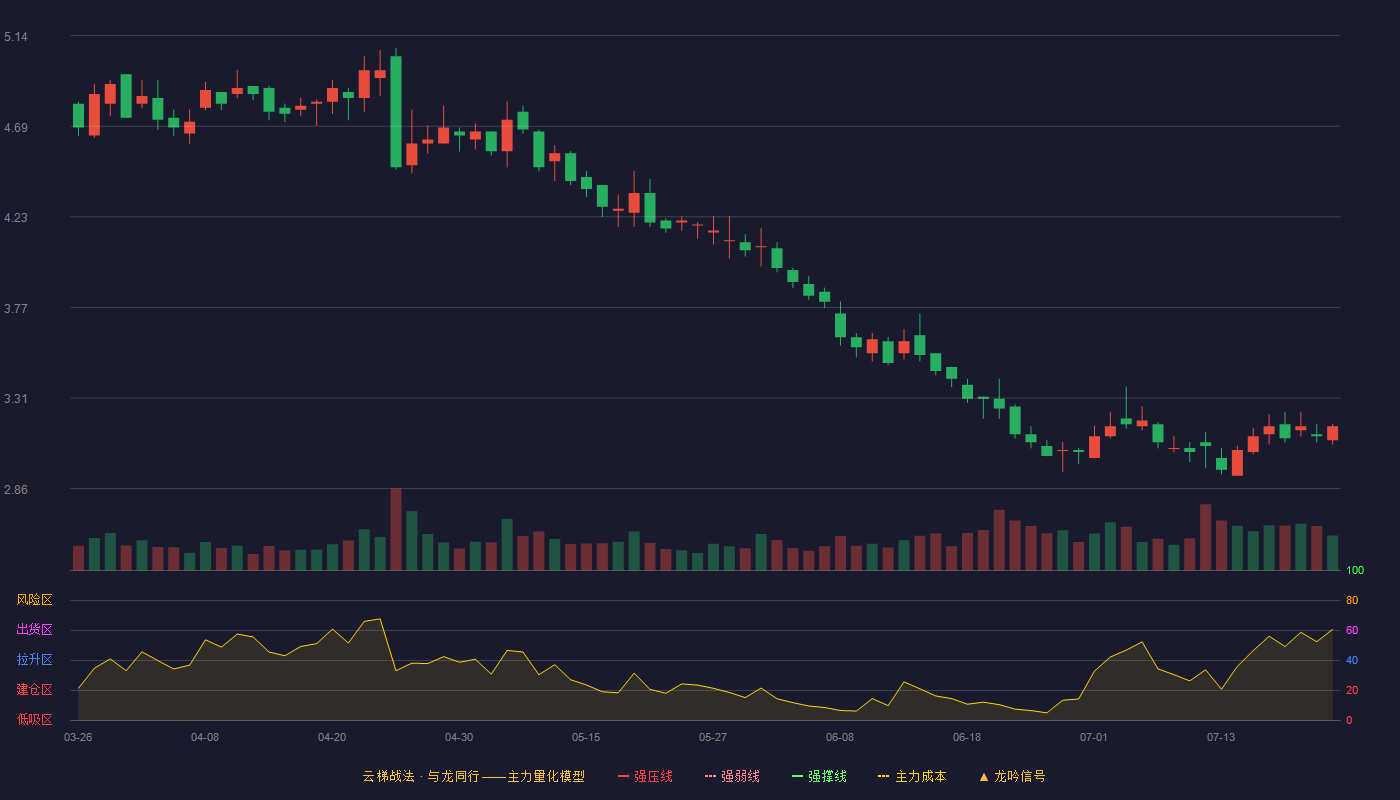
Task: Click the red 20 indicator axis value
Action: click(x=1352, y=691)
